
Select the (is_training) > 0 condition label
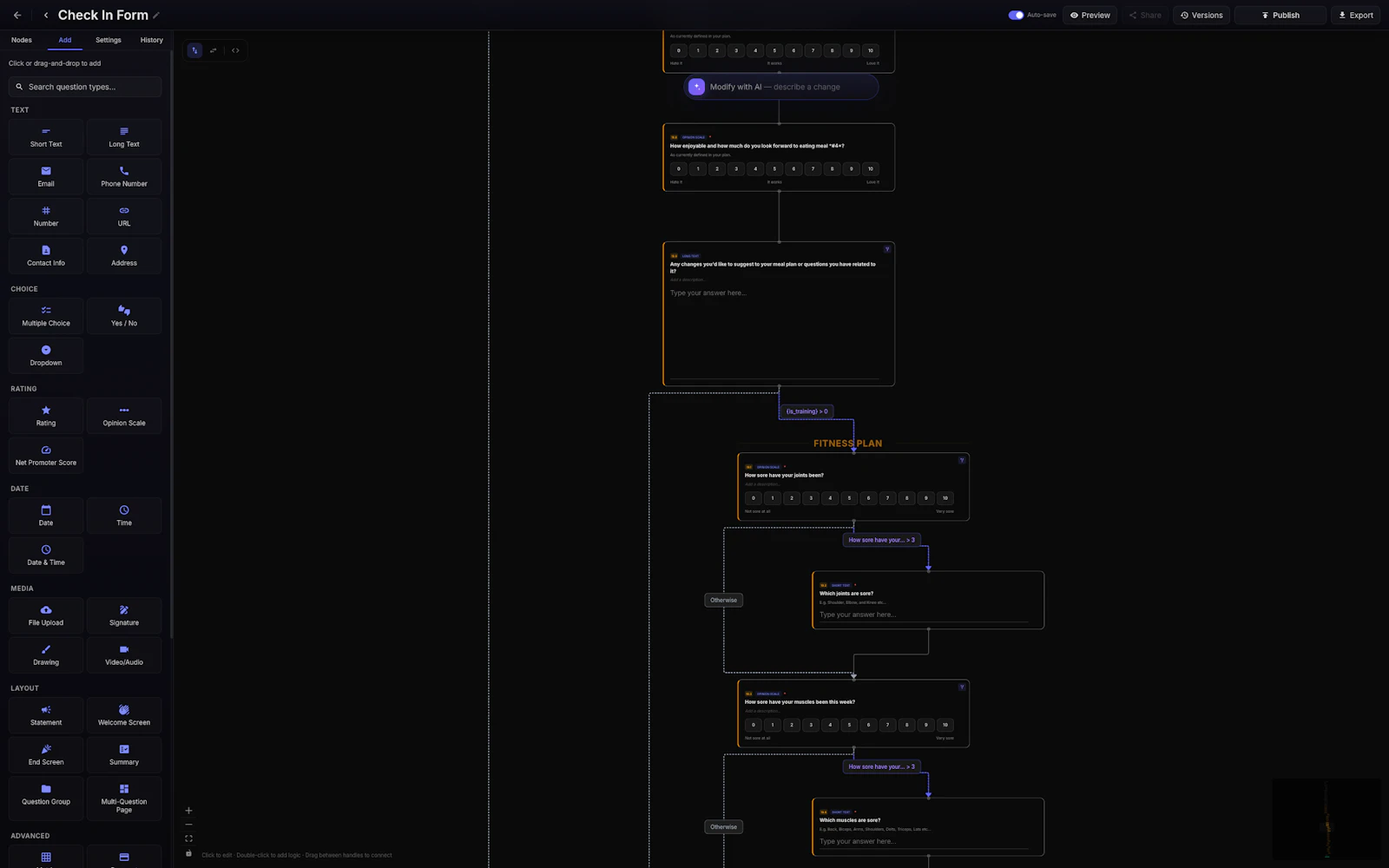pyautogui.click(x=807, y=411)
